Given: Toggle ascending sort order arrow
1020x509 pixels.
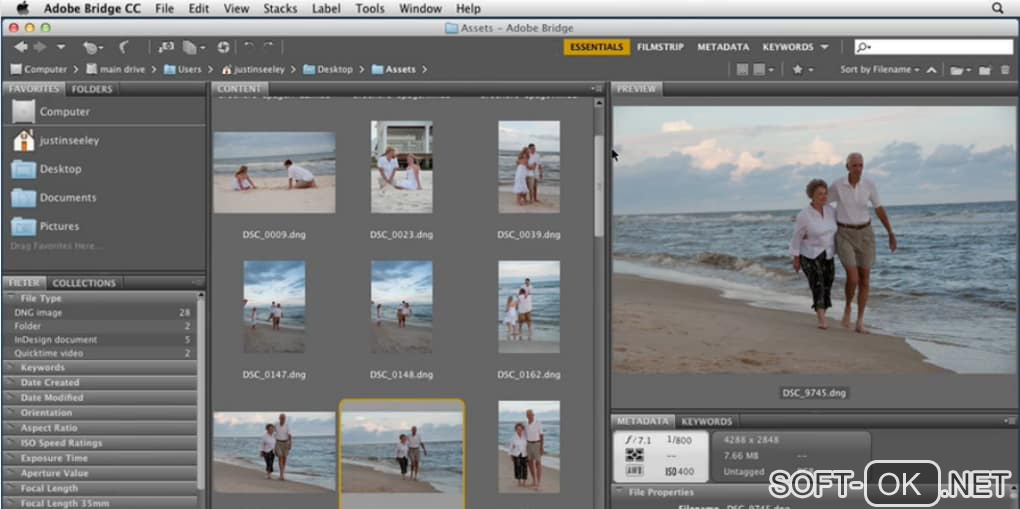Looking at the screenshot, I should 931,70.
